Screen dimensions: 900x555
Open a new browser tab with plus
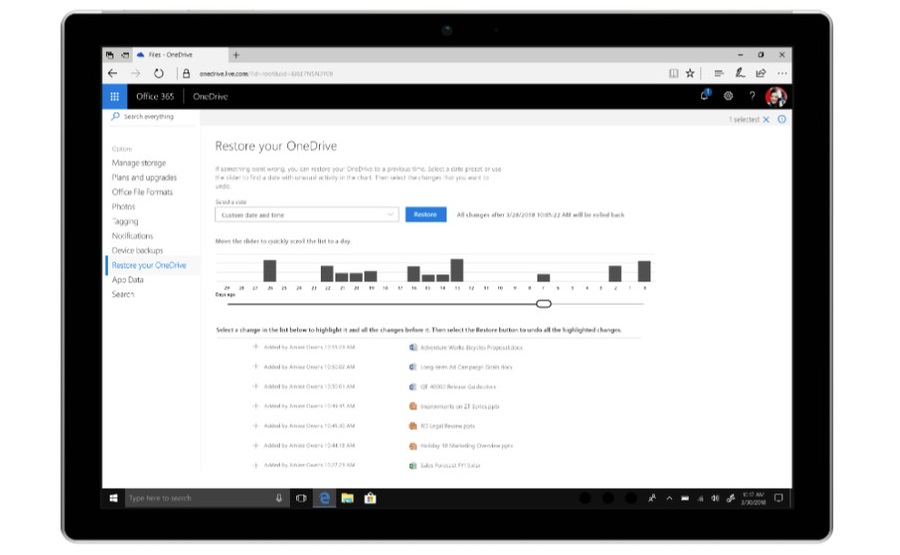pyautogui.click(x=236, y=55)
